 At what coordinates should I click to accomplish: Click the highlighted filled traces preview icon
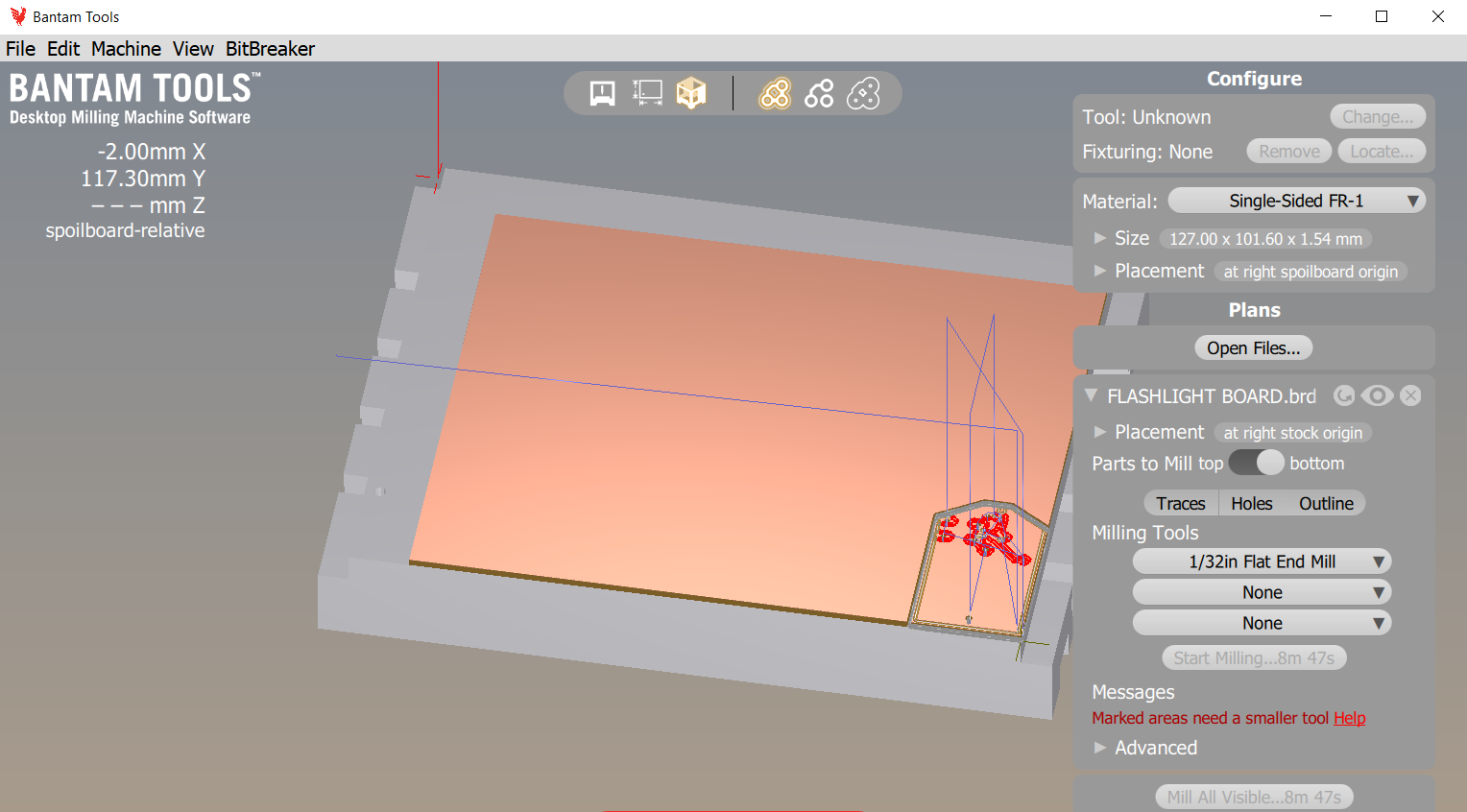tap(774, 92)
